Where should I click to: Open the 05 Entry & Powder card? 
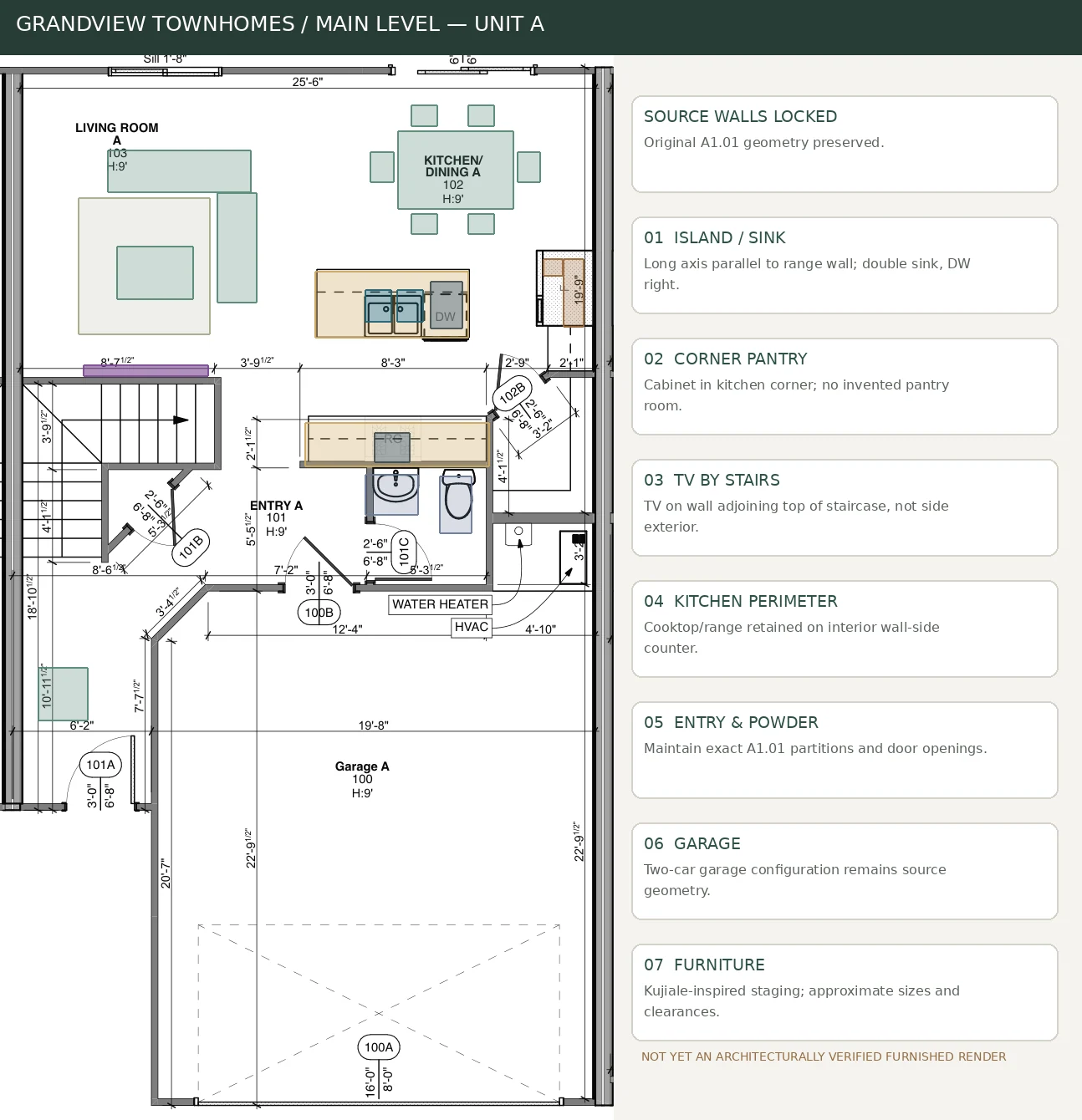coord(845,750)
